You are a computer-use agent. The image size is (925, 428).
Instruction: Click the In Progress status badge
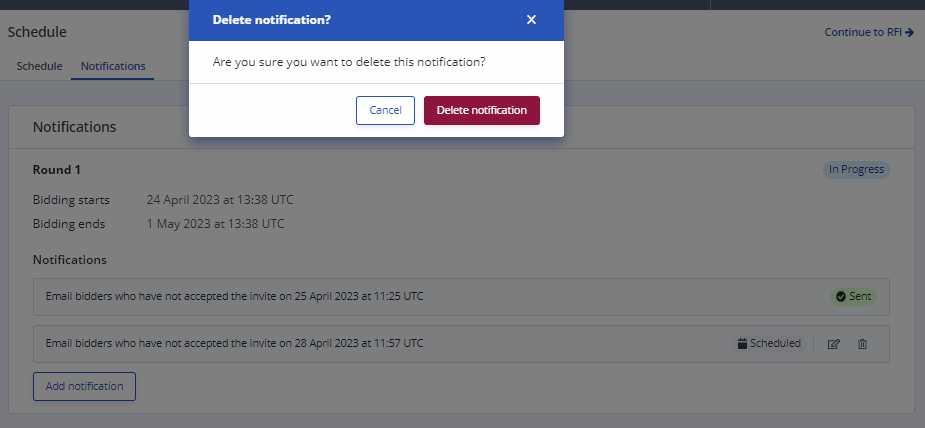click(x=856, y=170)
